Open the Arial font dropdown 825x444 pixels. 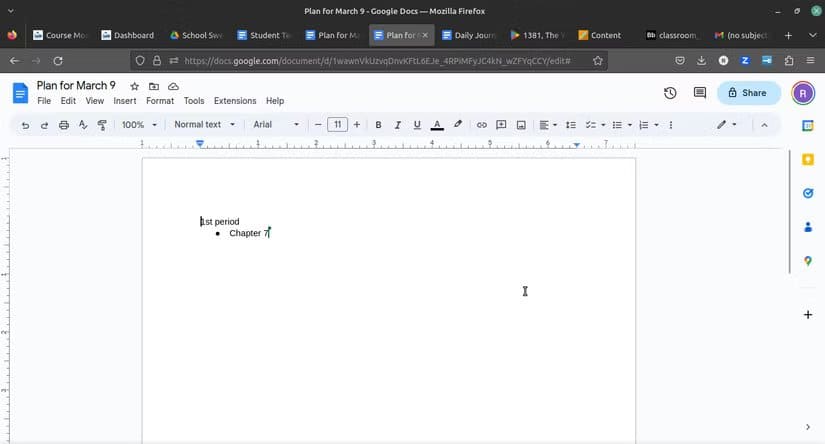pyautogui.click(x=275, y=125)
